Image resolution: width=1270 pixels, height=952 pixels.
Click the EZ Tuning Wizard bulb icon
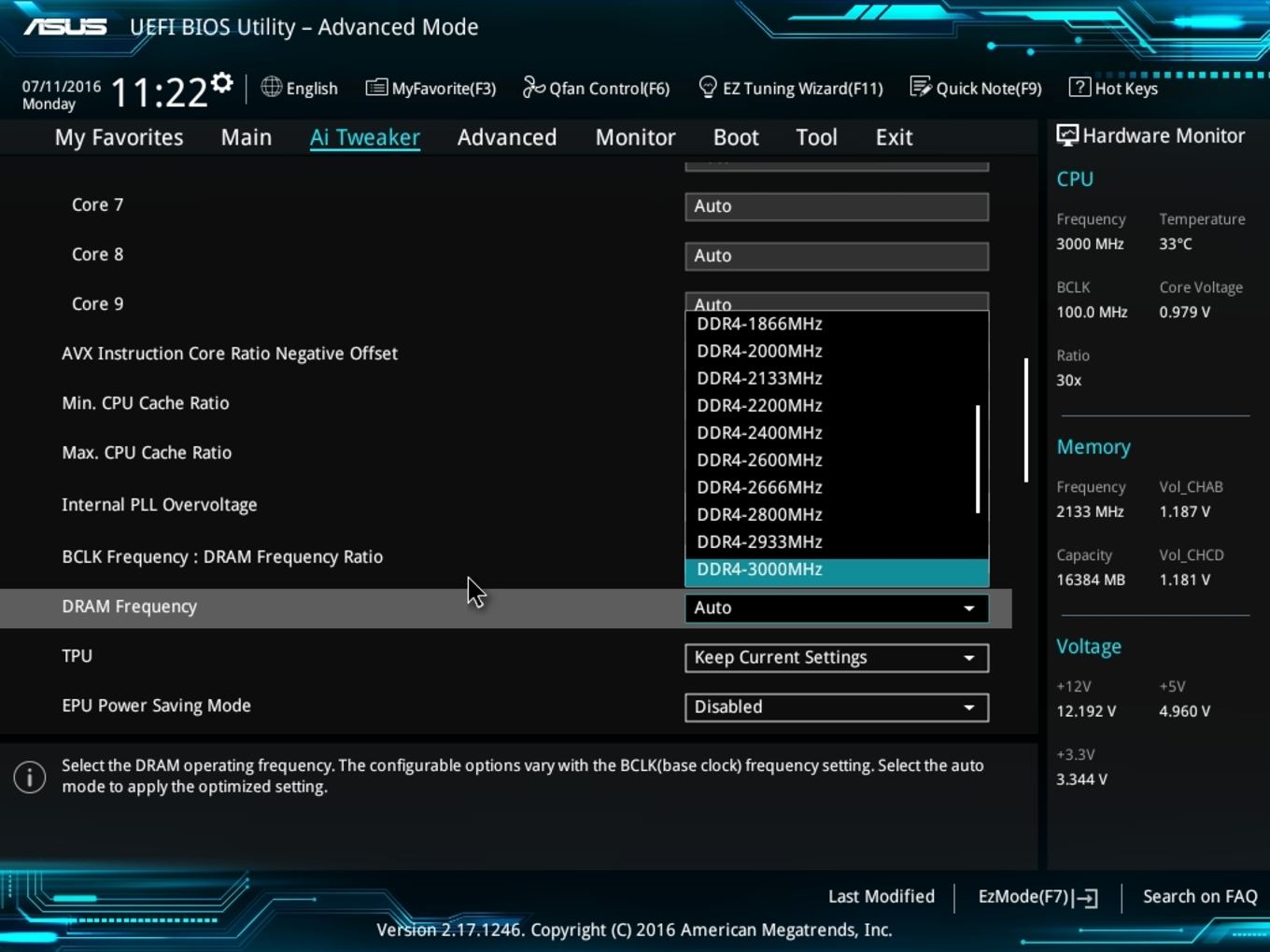tap(708, 88)
